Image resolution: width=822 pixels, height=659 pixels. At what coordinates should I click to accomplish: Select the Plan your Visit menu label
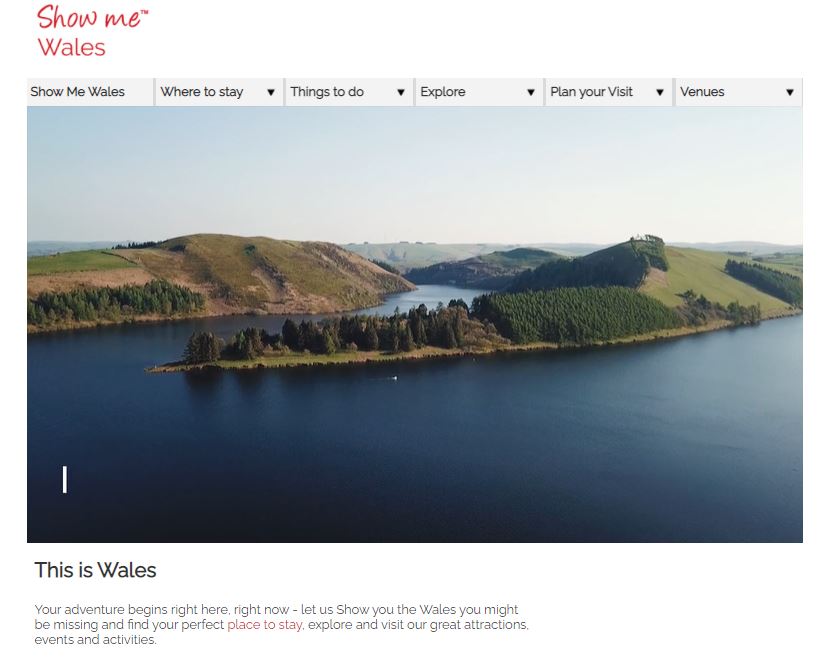pyautogui.click(x=591, y=92)
